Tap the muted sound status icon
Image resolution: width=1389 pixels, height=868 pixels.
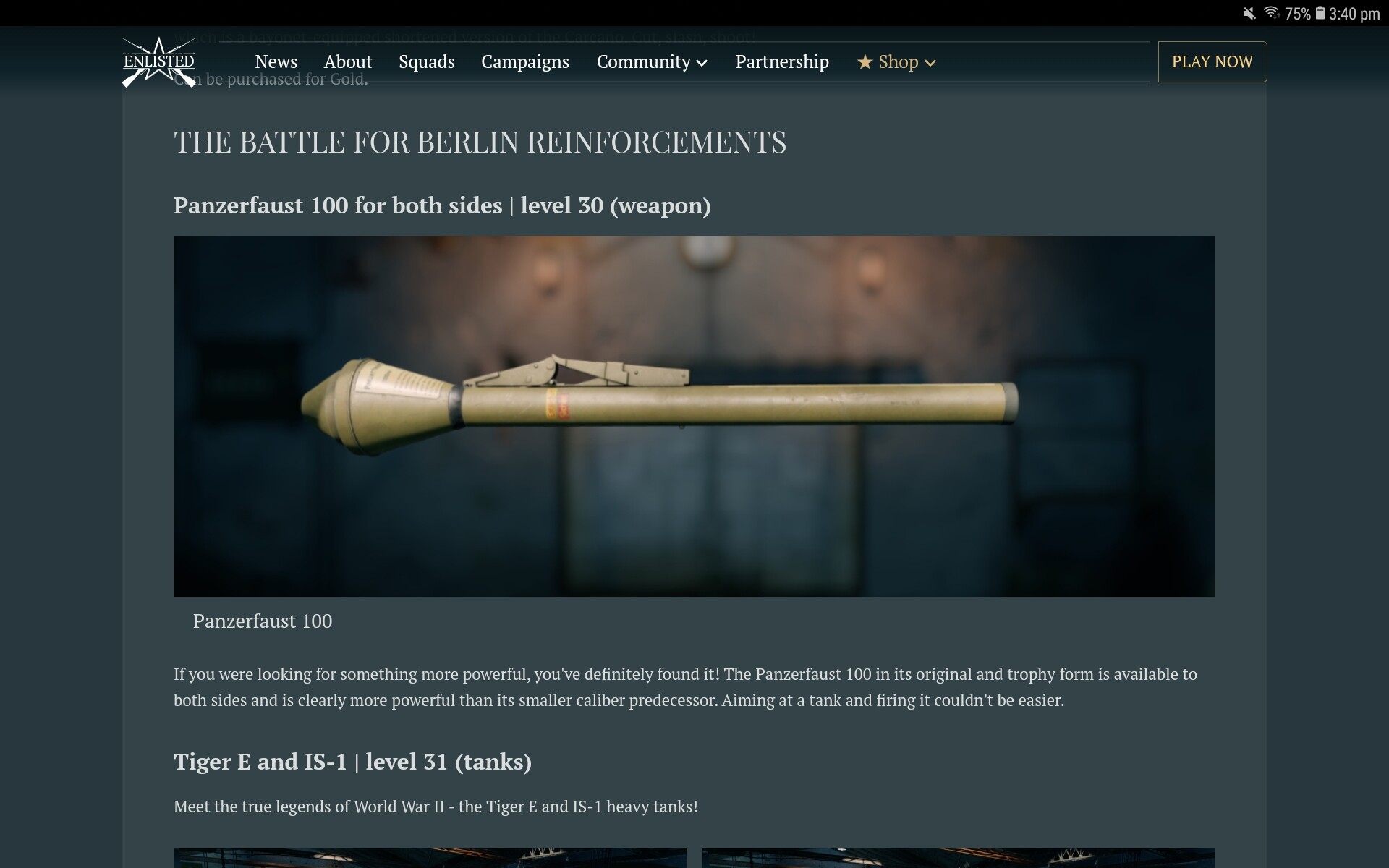coord(1249,13)
